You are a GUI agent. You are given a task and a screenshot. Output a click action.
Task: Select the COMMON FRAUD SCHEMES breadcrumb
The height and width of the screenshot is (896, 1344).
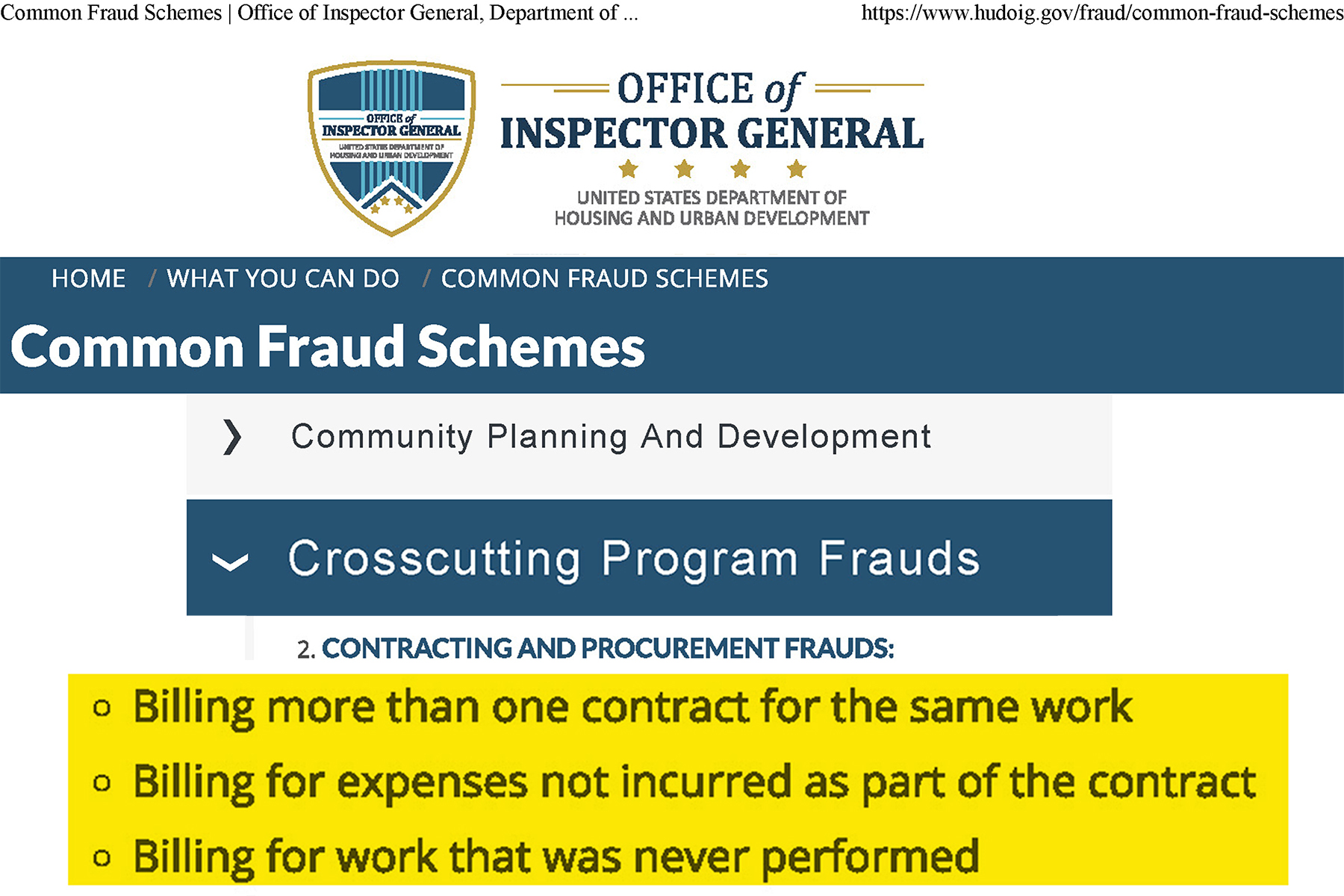[x=604, y=279]
